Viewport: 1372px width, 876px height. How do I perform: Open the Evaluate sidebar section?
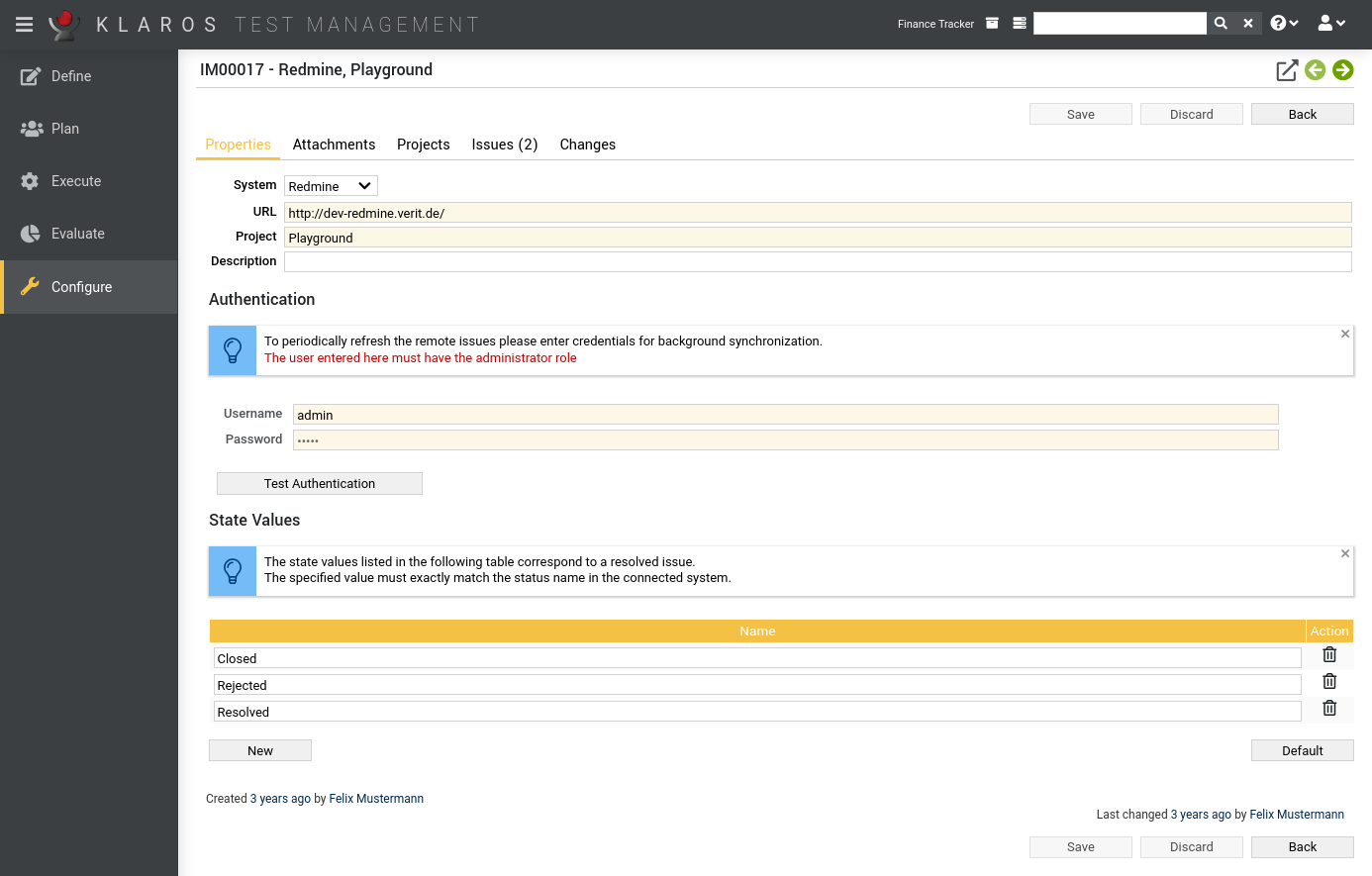pos(77,234)
